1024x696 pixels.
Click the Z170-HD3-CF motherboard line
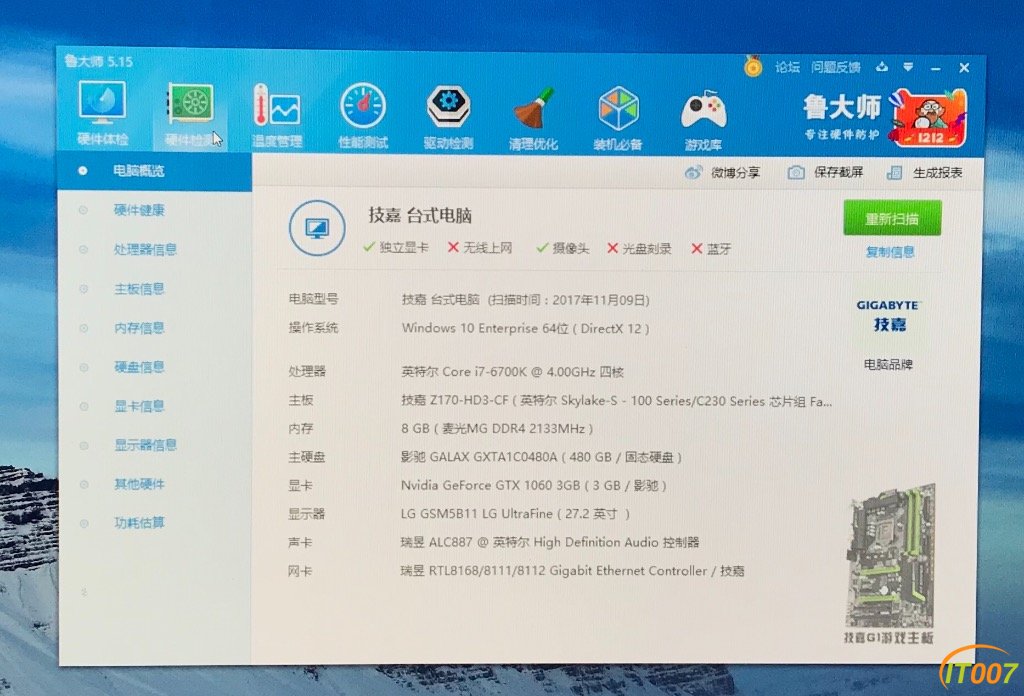pyautogui.click(x=616, y=401)
